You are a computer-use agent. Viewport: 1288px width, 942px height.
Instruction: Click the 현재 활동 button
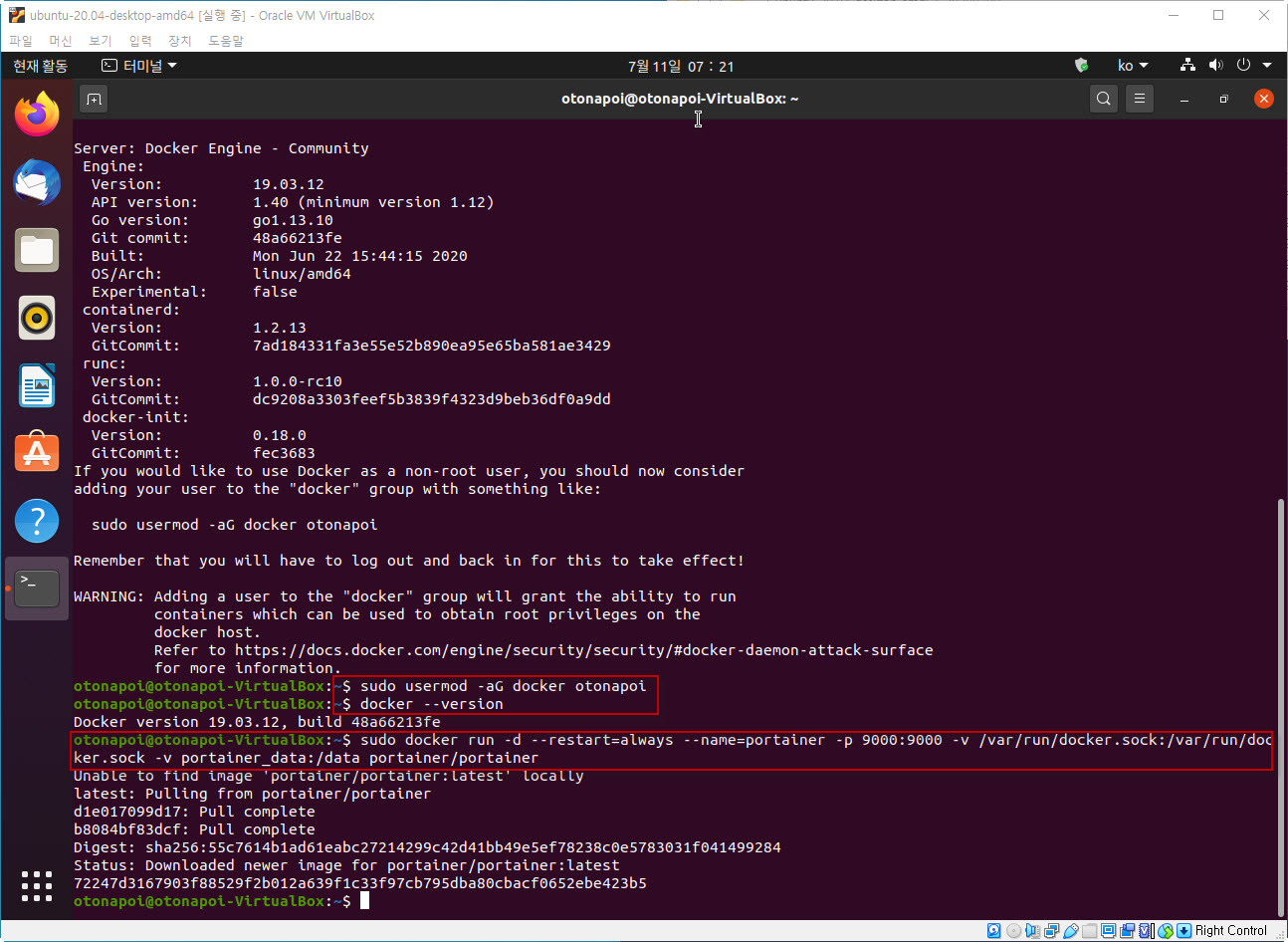40,65
